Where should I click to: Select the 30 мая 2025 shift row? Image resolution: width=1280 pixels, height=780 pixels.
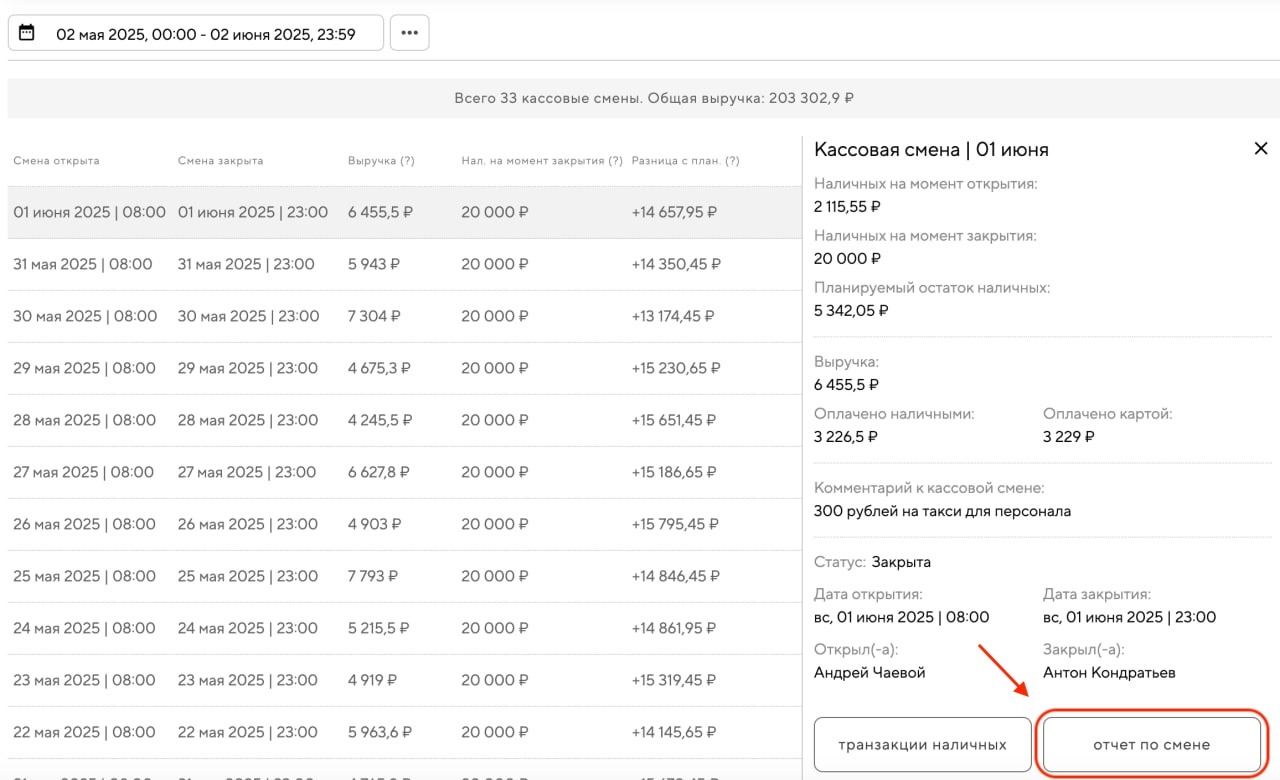pos(400,316)
